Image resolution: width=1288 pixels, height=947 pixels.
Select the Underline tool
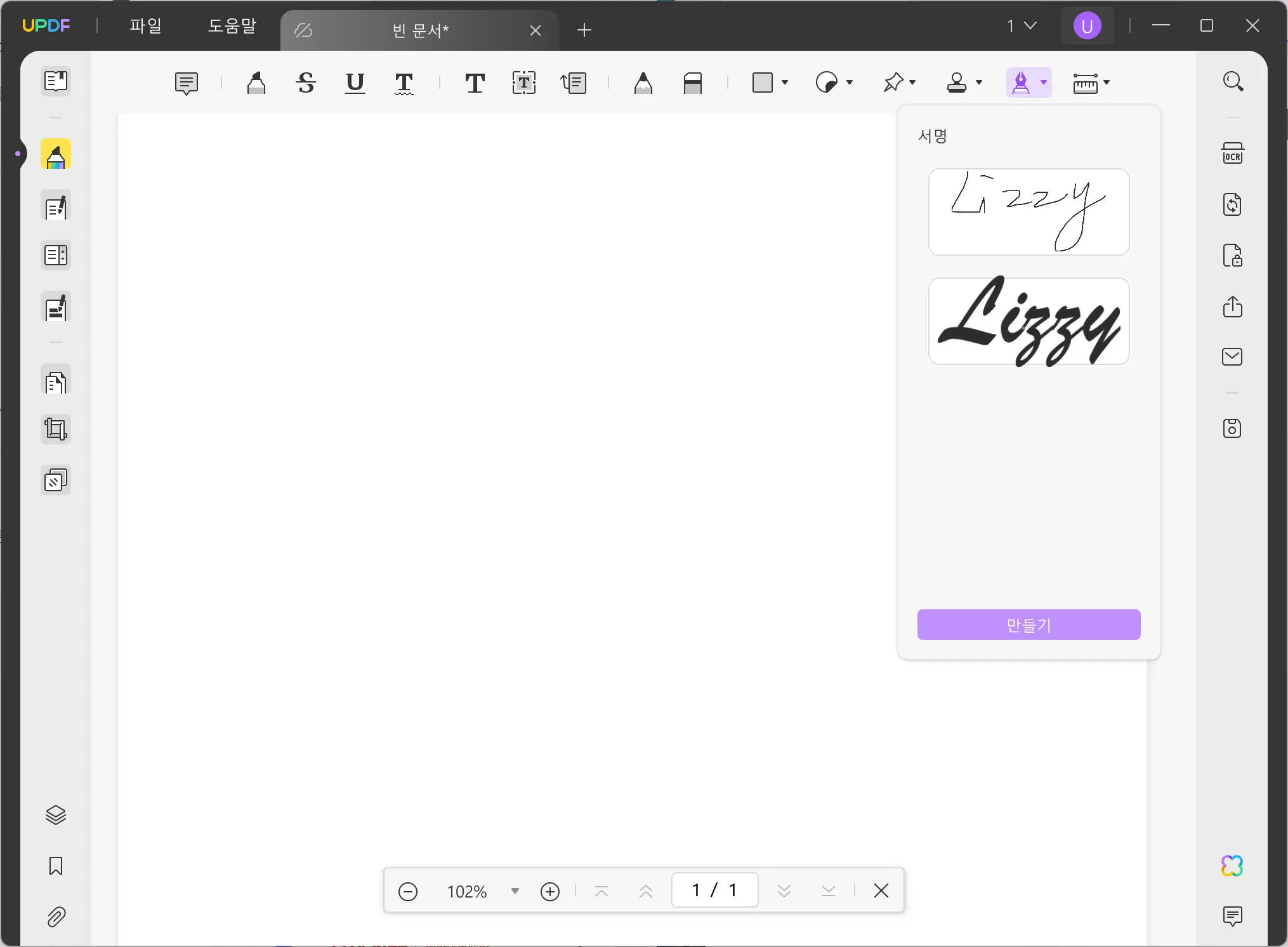pyautogui.click(x=355, y=83)
